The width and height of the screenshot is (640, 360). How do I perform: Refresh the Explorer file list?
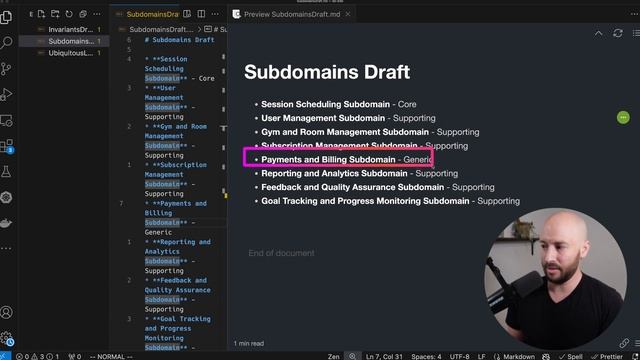click(69, 14)
